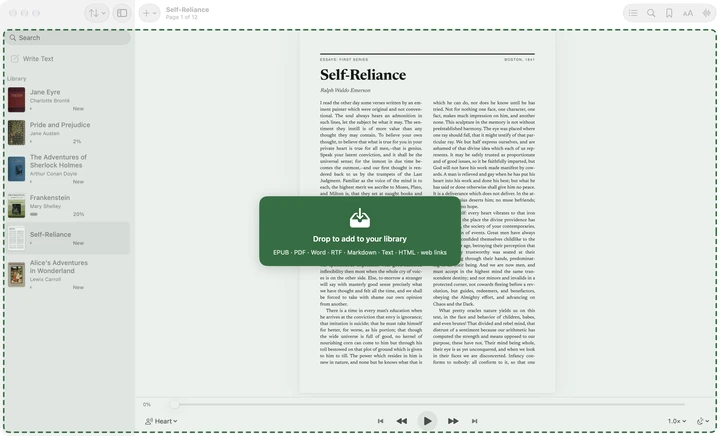Click the 2% progress under Pride and Prejudice
The height and width of the screenshot is (436, 720).
(77, 141)
